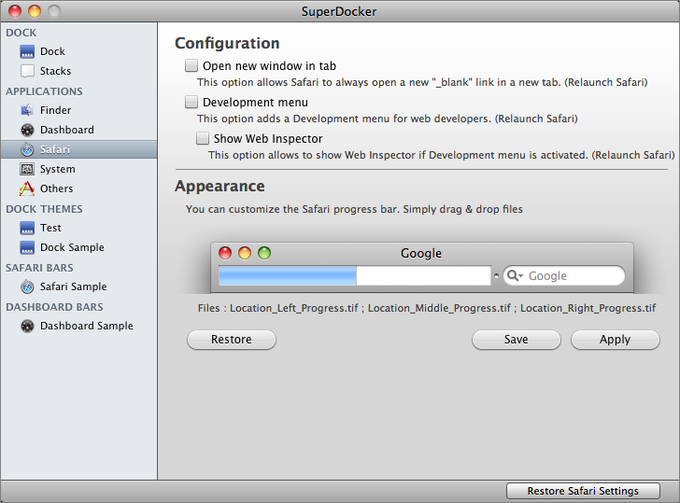
Task: Minimize the SuperDocker window
Action: [35, 11]
